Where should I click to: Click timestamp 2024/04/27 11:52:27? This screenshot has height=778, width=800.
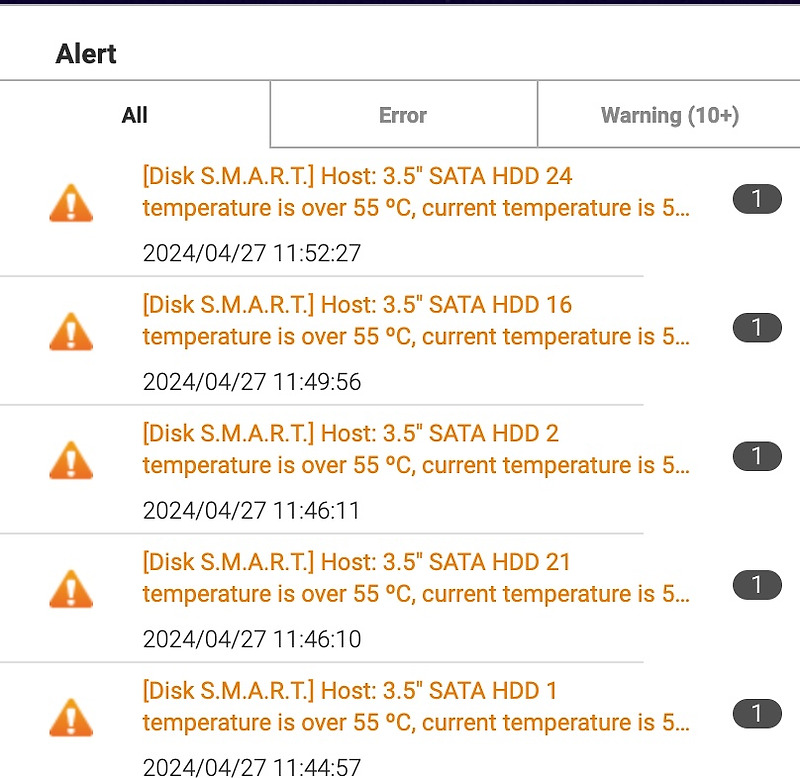(x=252, y=253)
